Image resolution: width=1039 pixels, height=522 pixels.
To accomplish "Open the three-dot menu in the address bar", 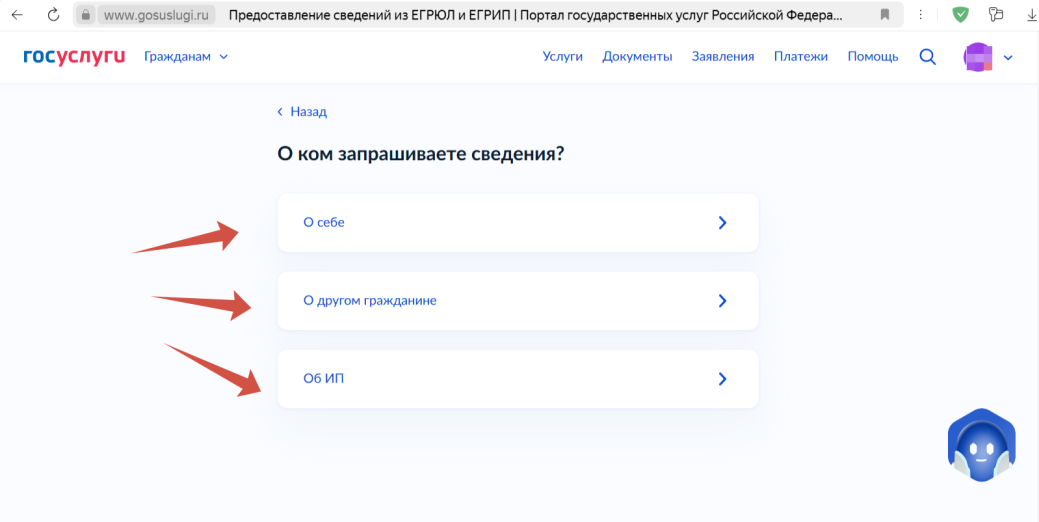I will coord(921,15).
